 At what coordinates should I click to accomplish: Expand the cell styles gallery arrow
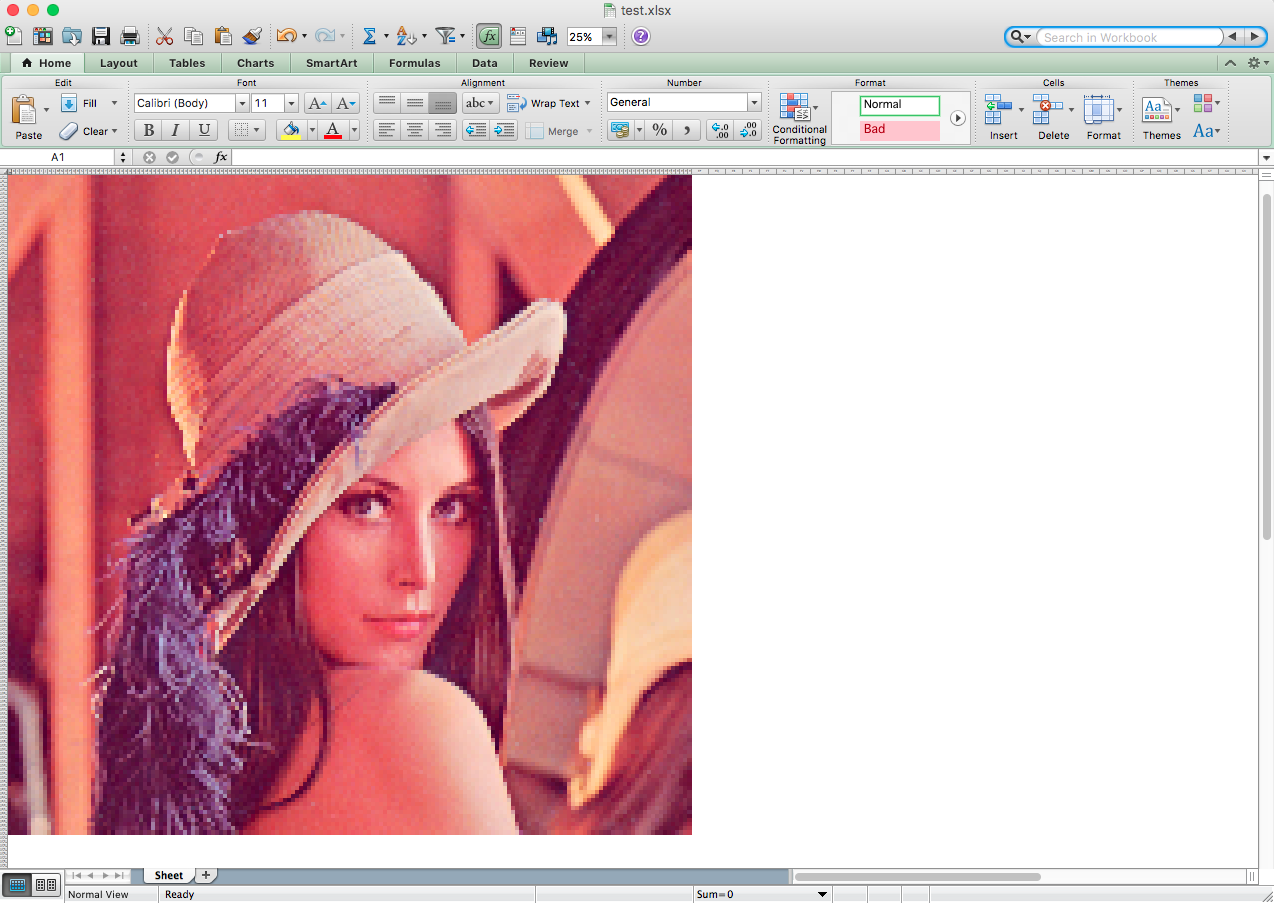958,118
